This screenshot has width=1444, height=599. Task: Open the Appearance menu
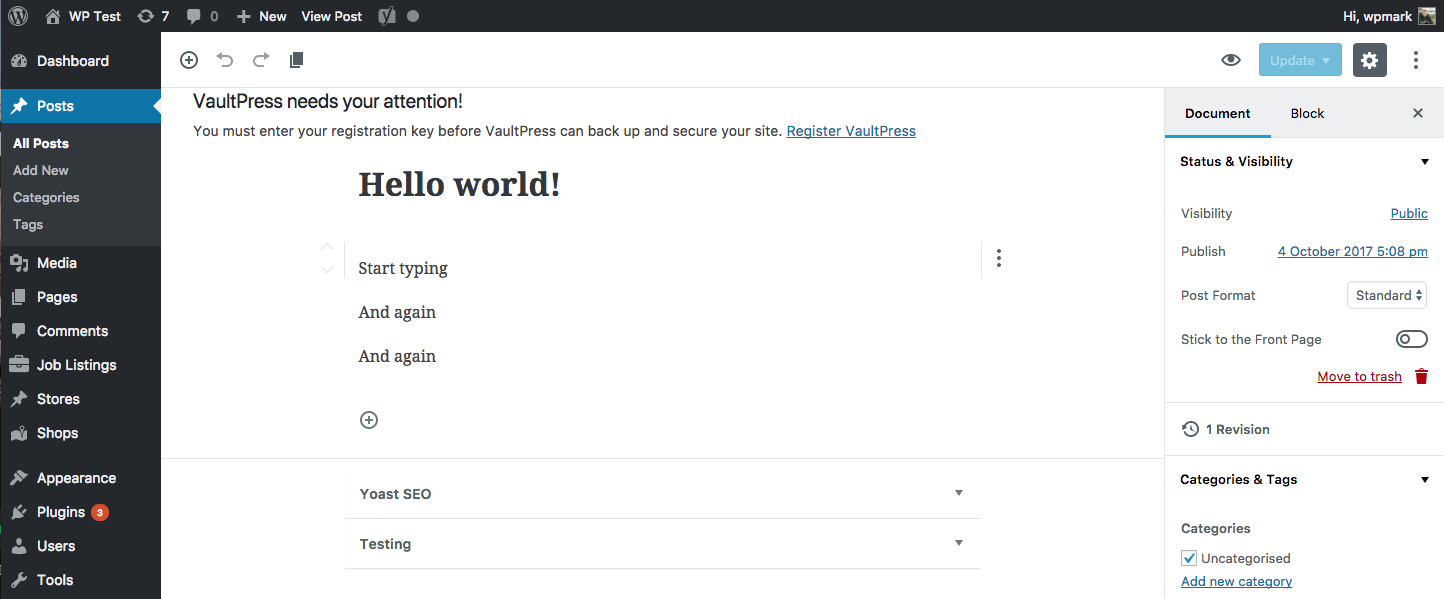tap(80, 478)
